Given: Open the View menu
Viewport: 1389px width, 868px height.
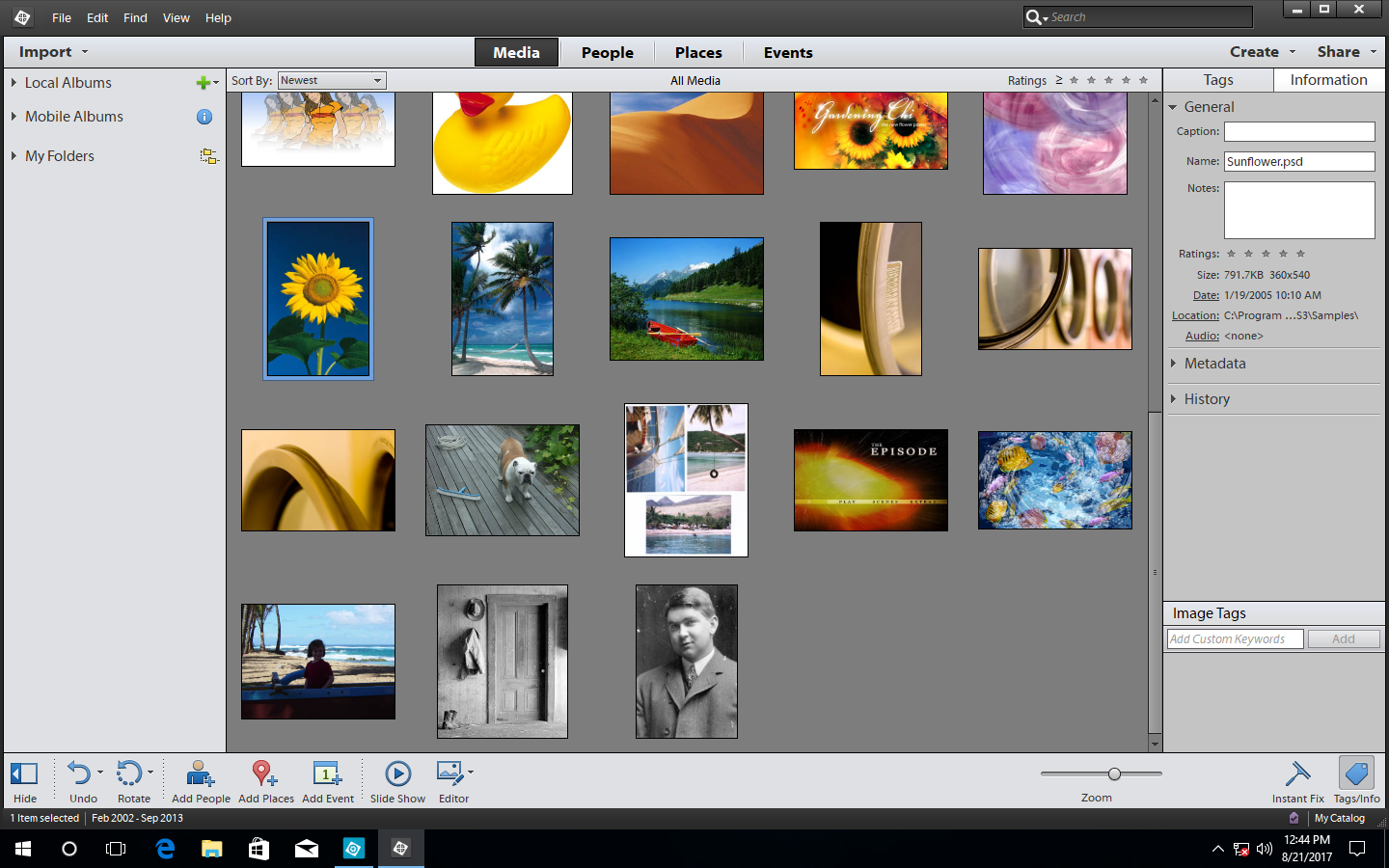Looking at the screenshot, I should (x=177, y=17).
